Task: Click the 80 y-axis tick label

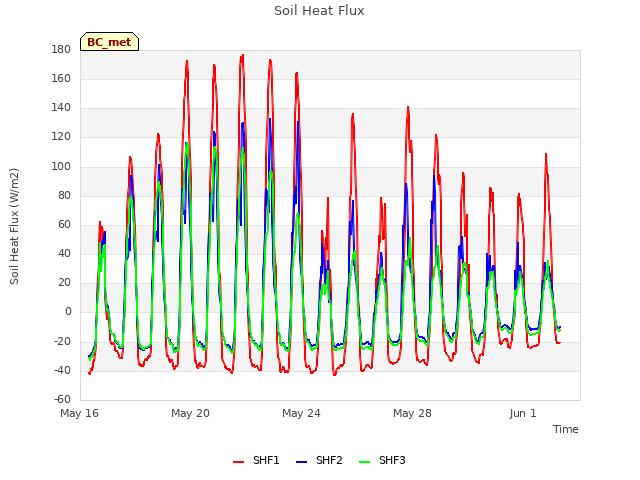Action: [x=64, y=195]
